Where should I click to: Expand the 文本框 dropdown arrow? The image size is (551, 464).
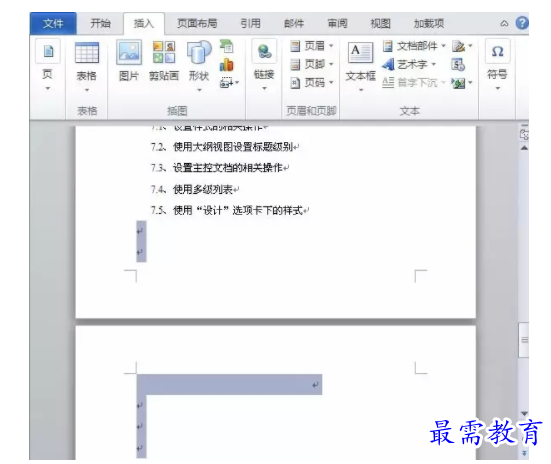tap(361, 90)
